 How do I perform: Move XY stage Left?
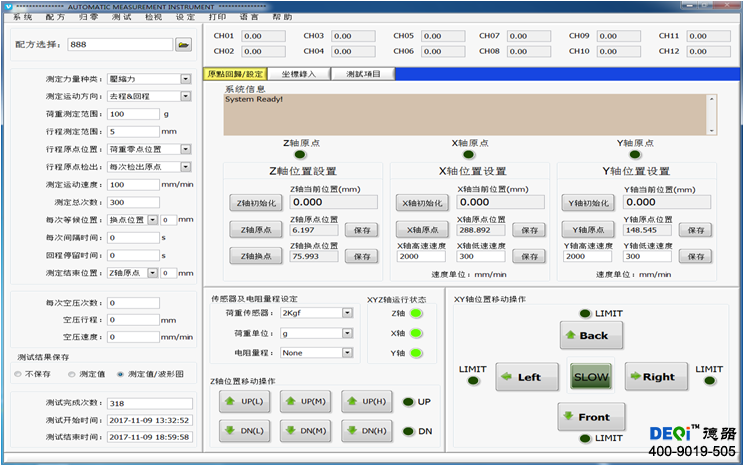coord(527,377)
